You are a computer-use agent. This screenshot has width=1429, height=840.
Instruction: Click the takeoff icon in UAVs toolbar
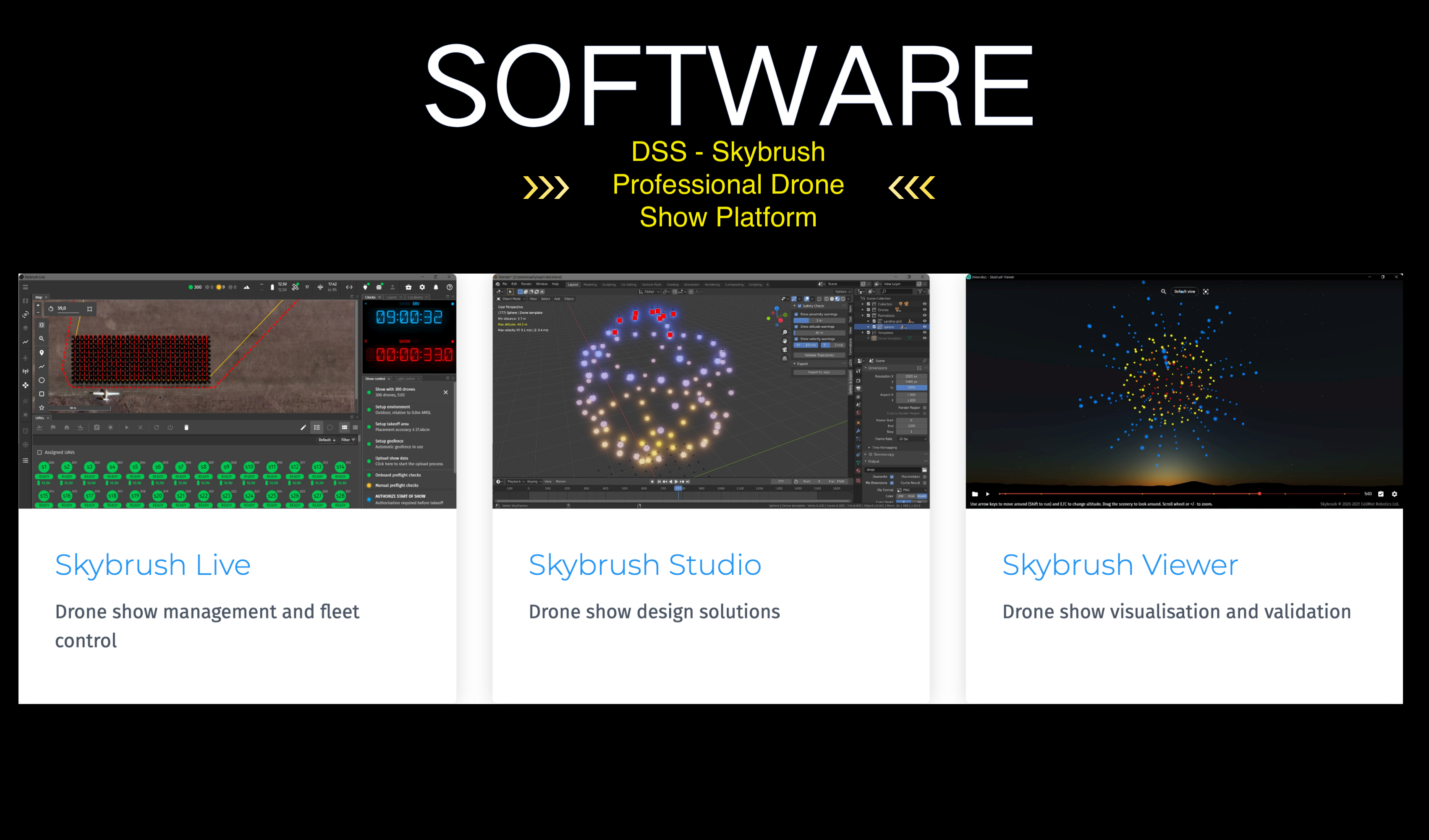40,428
